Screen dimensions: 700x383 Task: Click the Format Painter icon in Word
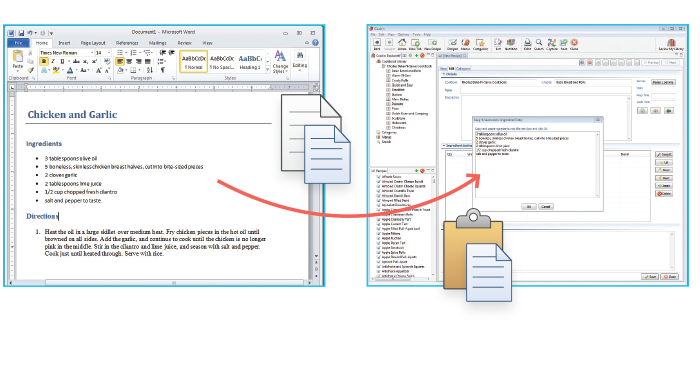[x=31, y=70]
